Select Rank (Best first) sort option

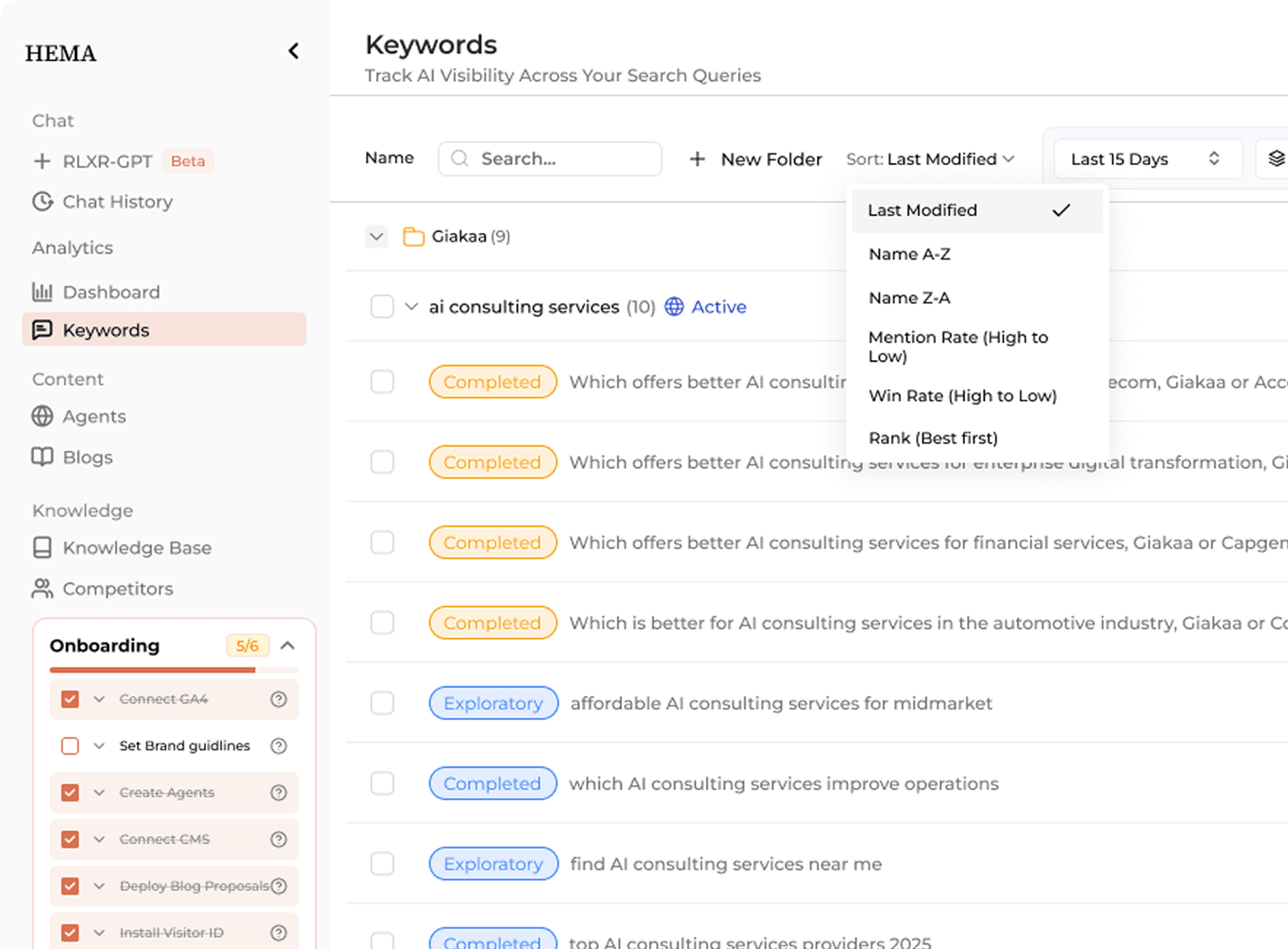pyautogui.click(x=933, y=438)
